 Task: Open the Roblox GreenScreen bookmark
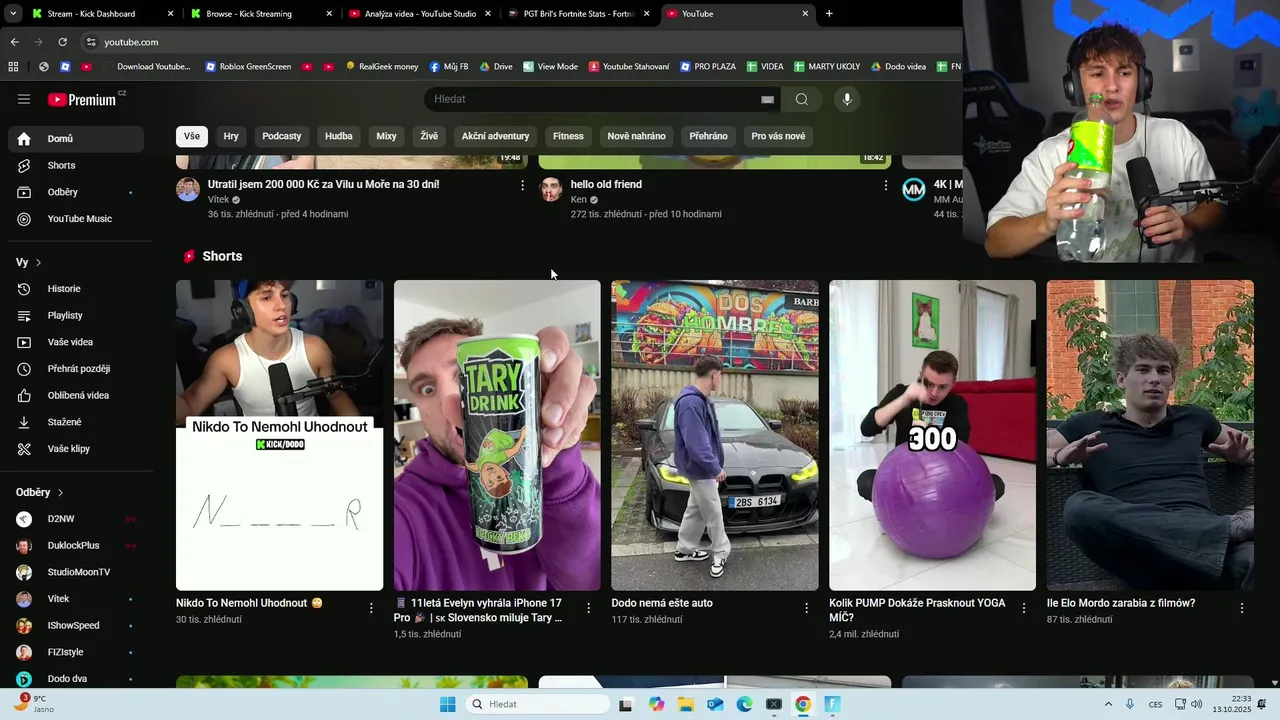click(248, 67)
